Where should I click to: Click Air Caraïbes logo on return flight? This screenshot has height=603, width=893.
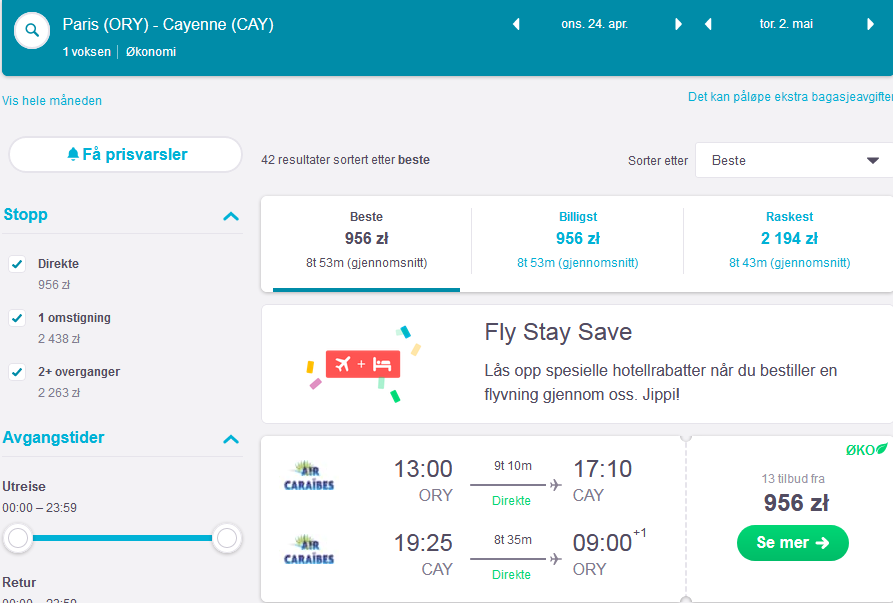(x=309, y=549)
